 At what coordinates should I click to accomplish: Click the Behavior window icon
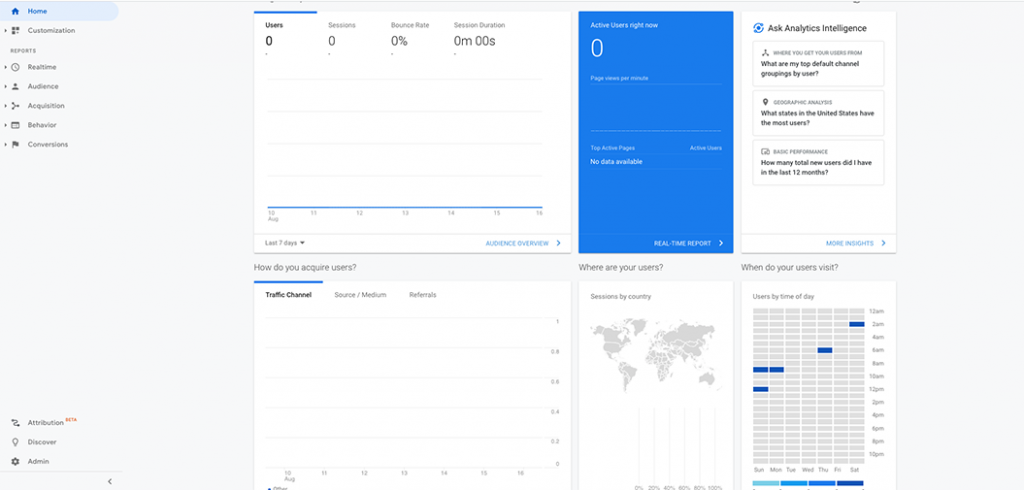point(16,125)
